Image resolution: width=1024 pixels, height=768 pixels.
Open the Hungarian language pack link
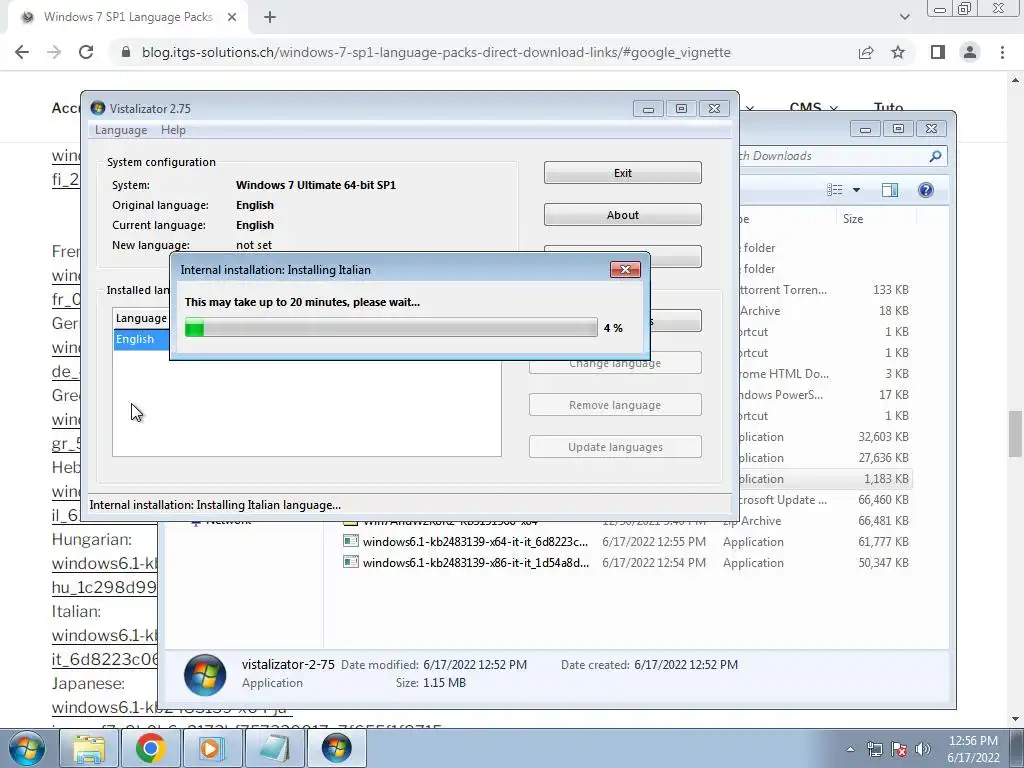coord(104,575)
